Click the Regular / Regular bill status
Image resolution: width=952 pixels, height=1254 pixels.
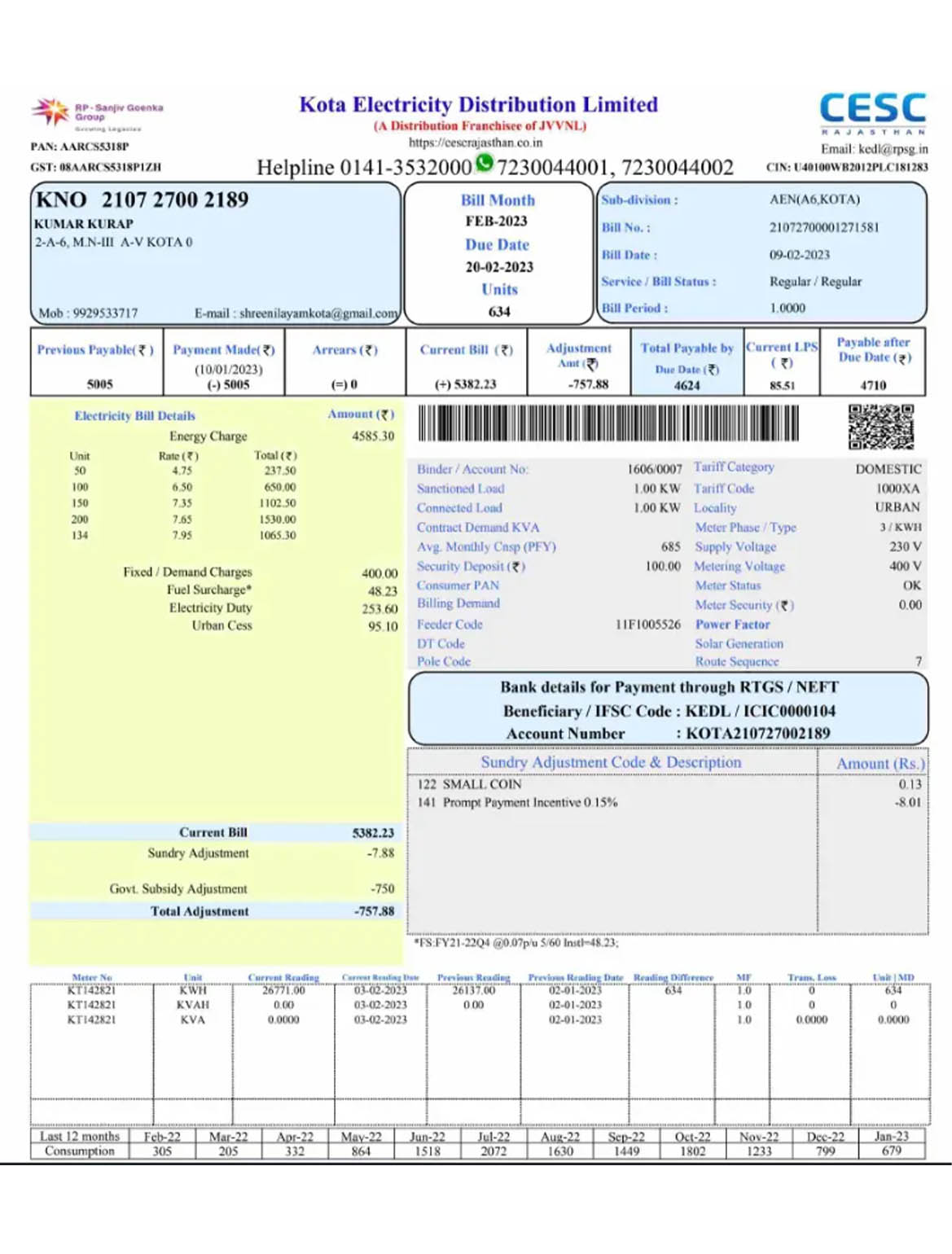(x=815, y=282)
